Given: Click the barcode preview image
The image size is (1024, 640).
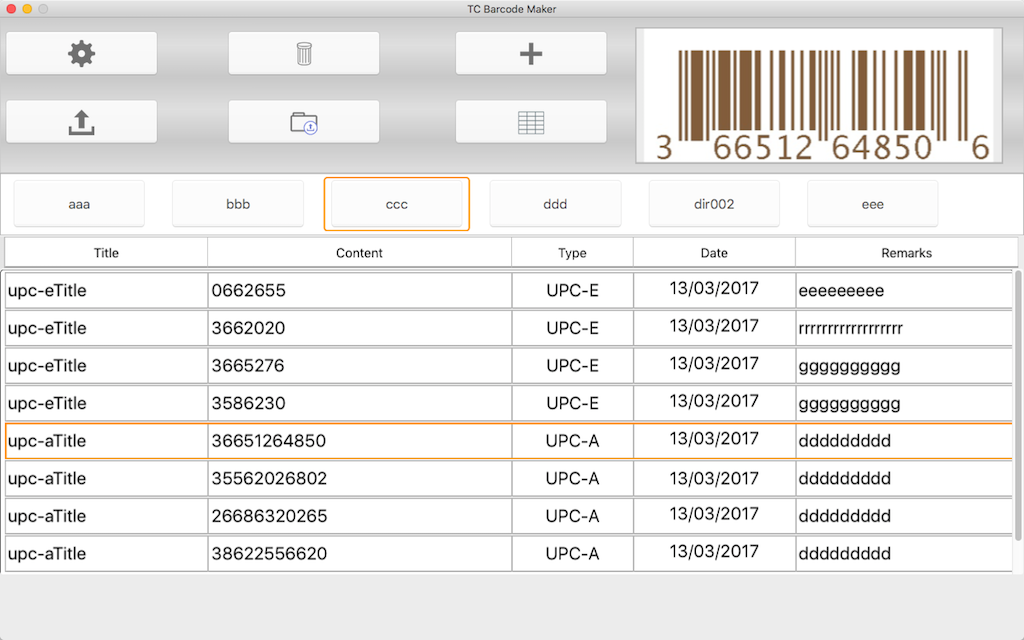Looking at the screenshot, I should point(819,95).
